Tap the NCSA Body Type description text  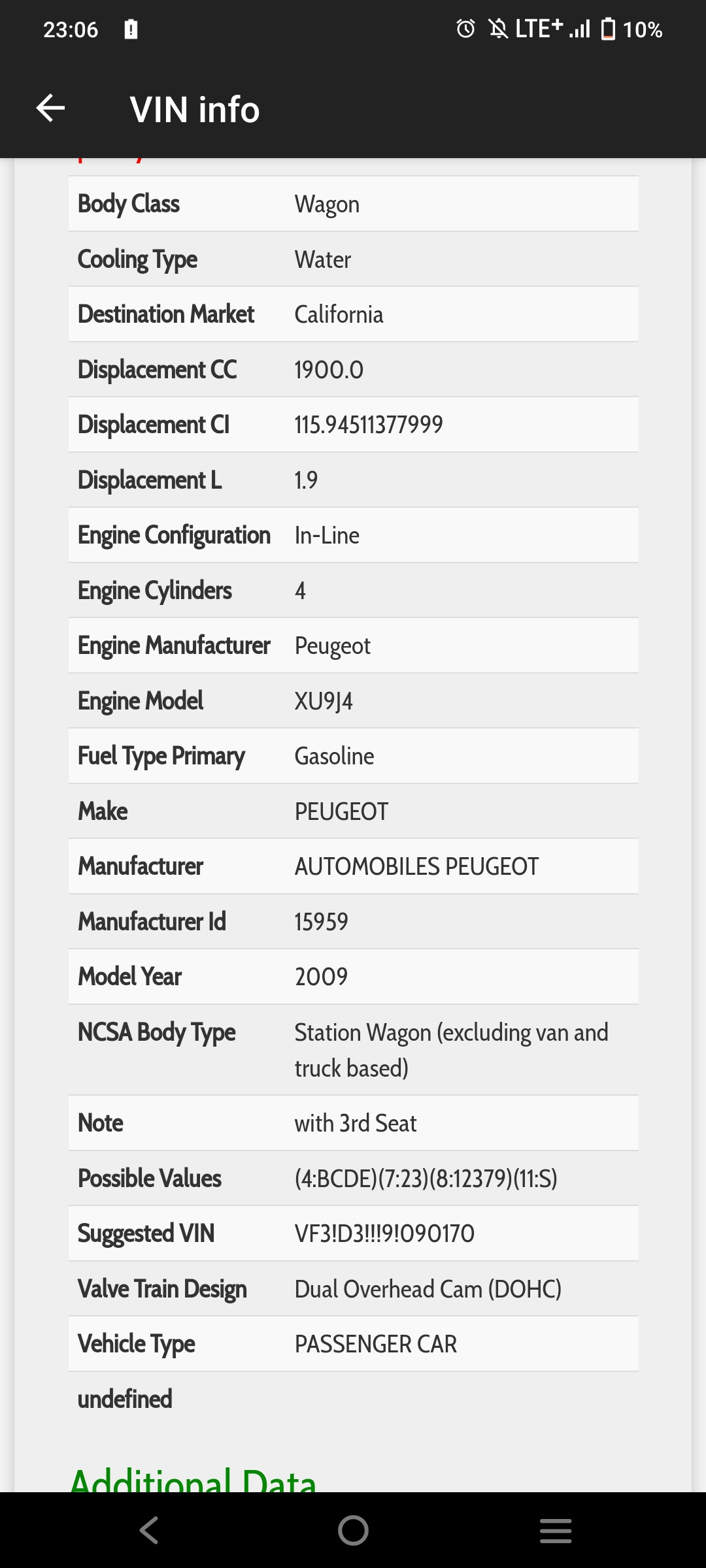(x=451, y=1050)
